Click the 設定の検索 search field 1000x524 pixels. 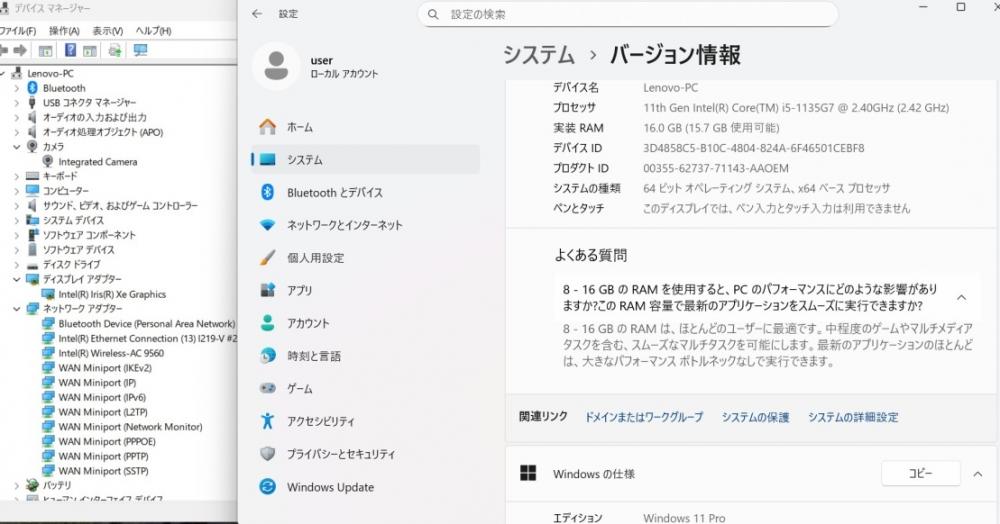tap(628, 14)
